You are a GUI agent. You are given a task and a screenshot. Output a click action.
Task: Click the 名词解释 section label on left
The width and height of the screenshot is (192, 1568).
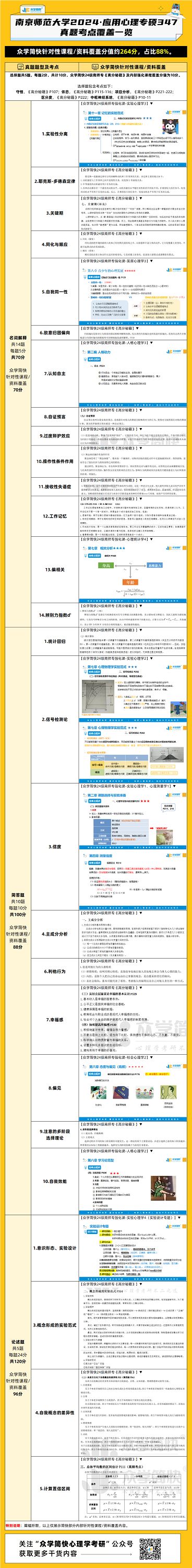point(18,337)
